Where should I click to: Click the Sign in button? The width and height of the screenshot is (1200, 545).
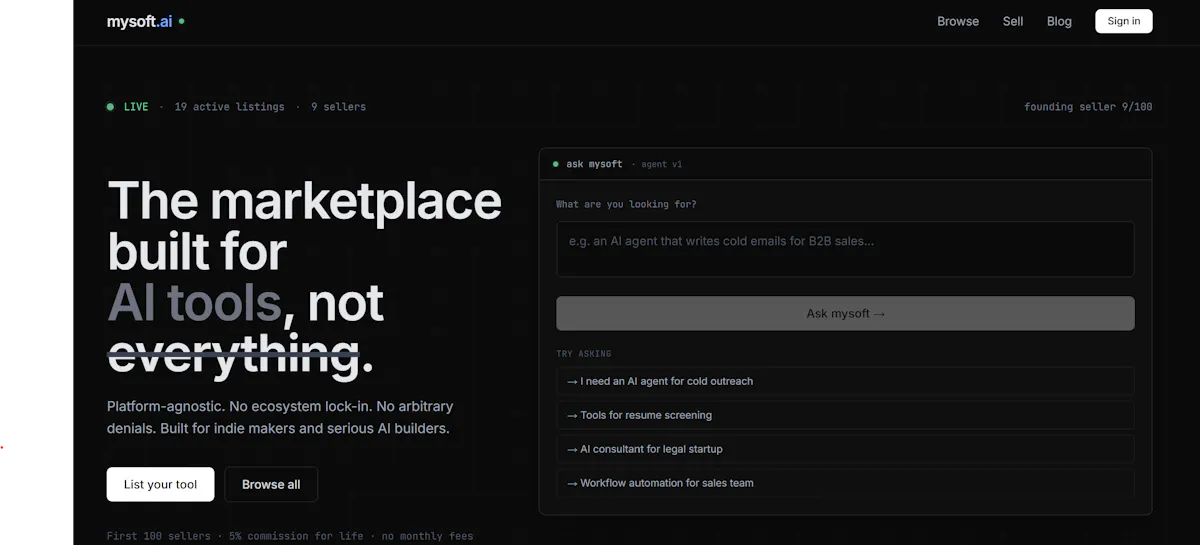pos(1124,21)
